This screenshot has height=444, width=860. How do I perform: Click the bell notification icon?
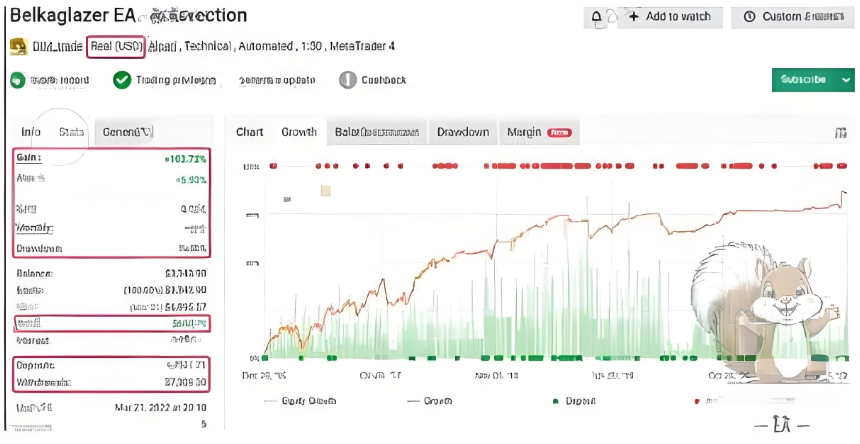pos(597,17)
